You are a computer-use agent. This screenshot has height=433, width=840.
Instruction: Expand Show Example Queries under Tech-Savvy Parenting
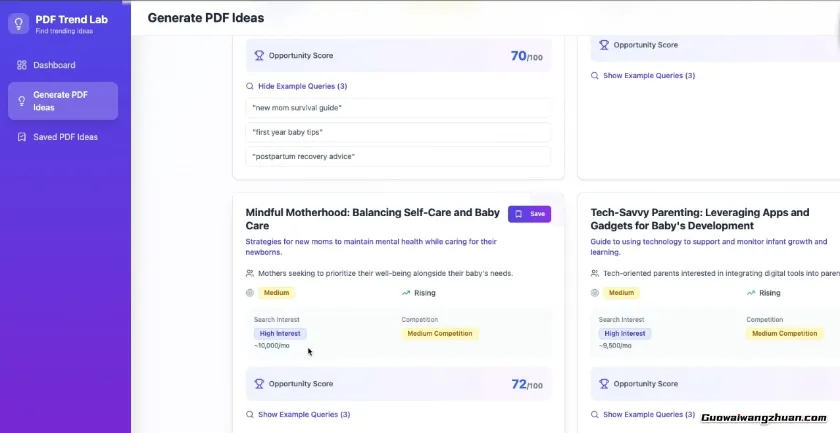(648, 414)
